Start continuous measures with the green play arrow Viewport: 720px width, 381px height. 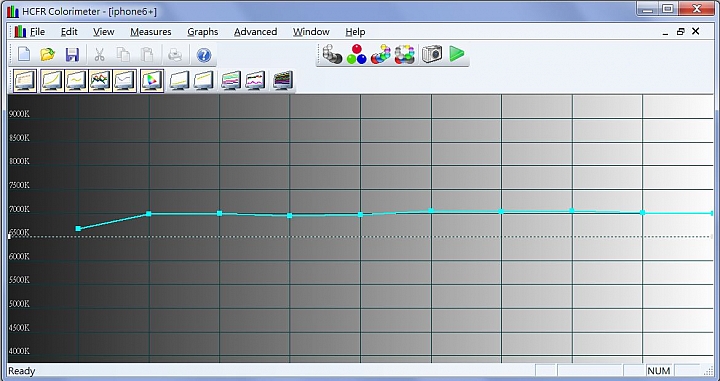456,54
